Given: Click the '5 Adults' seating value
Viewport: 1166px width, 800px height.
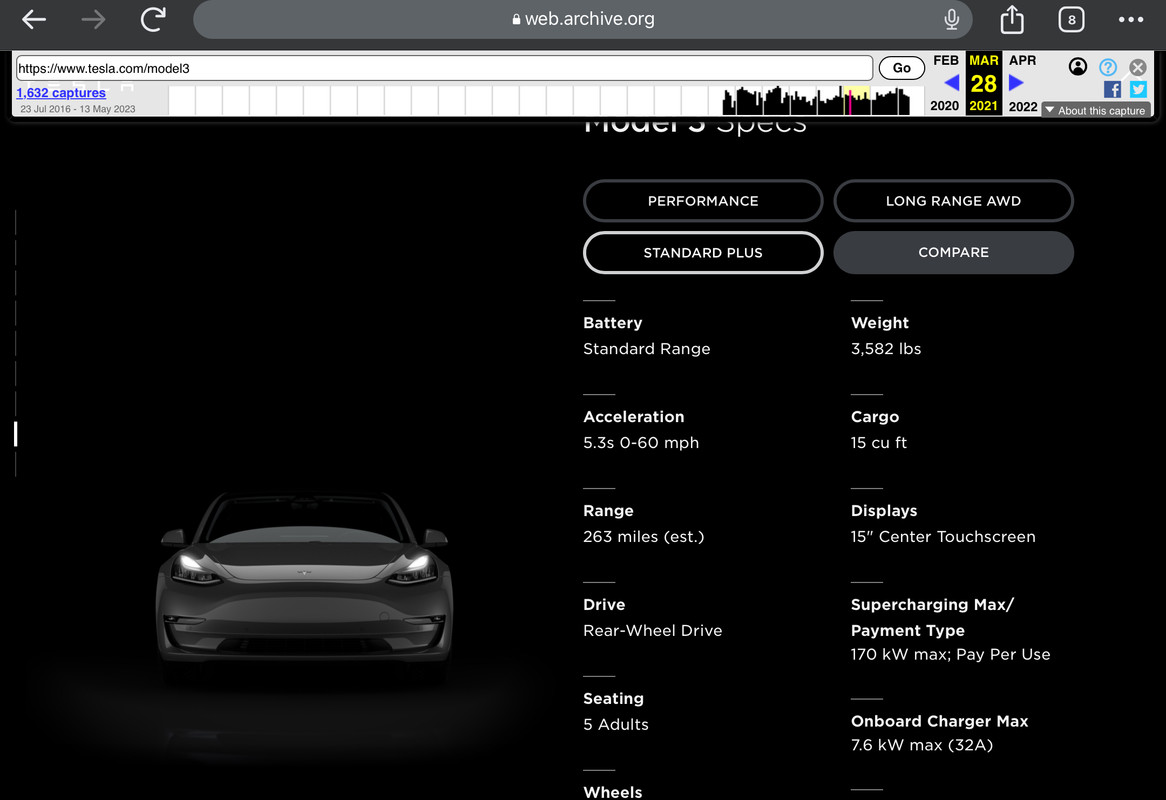Looking at the screenshot, I should pos(616,725).
